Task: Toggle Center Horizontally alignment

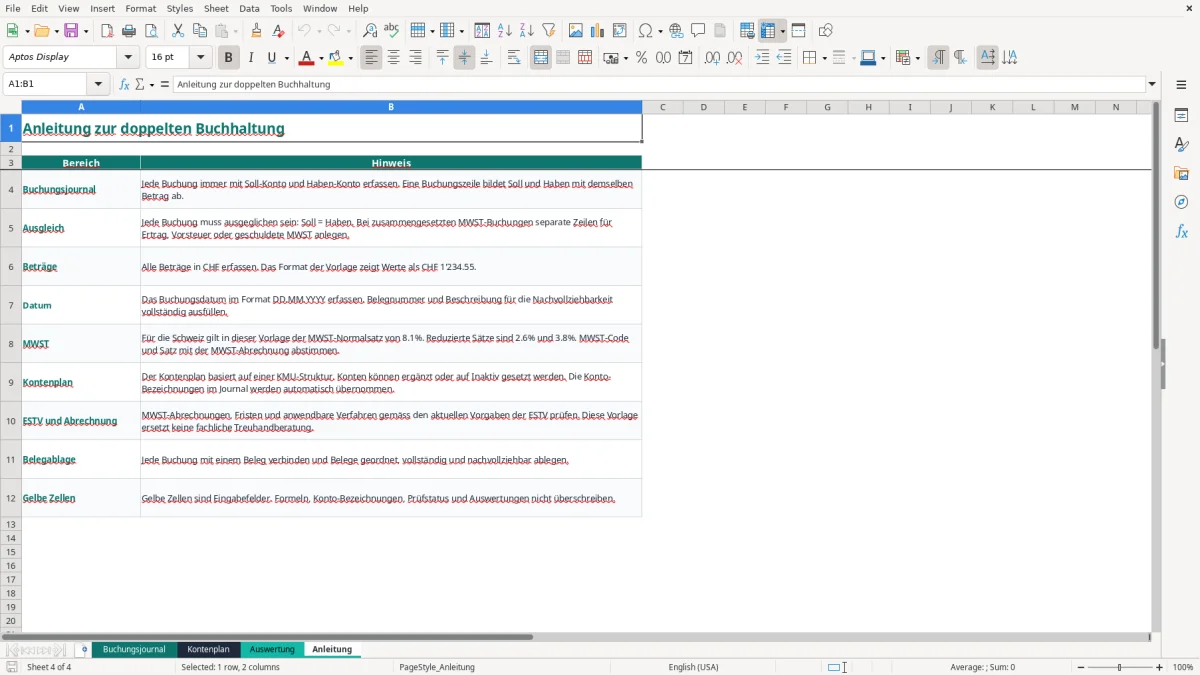Action: pyautogui.click(x=394, y=58)
